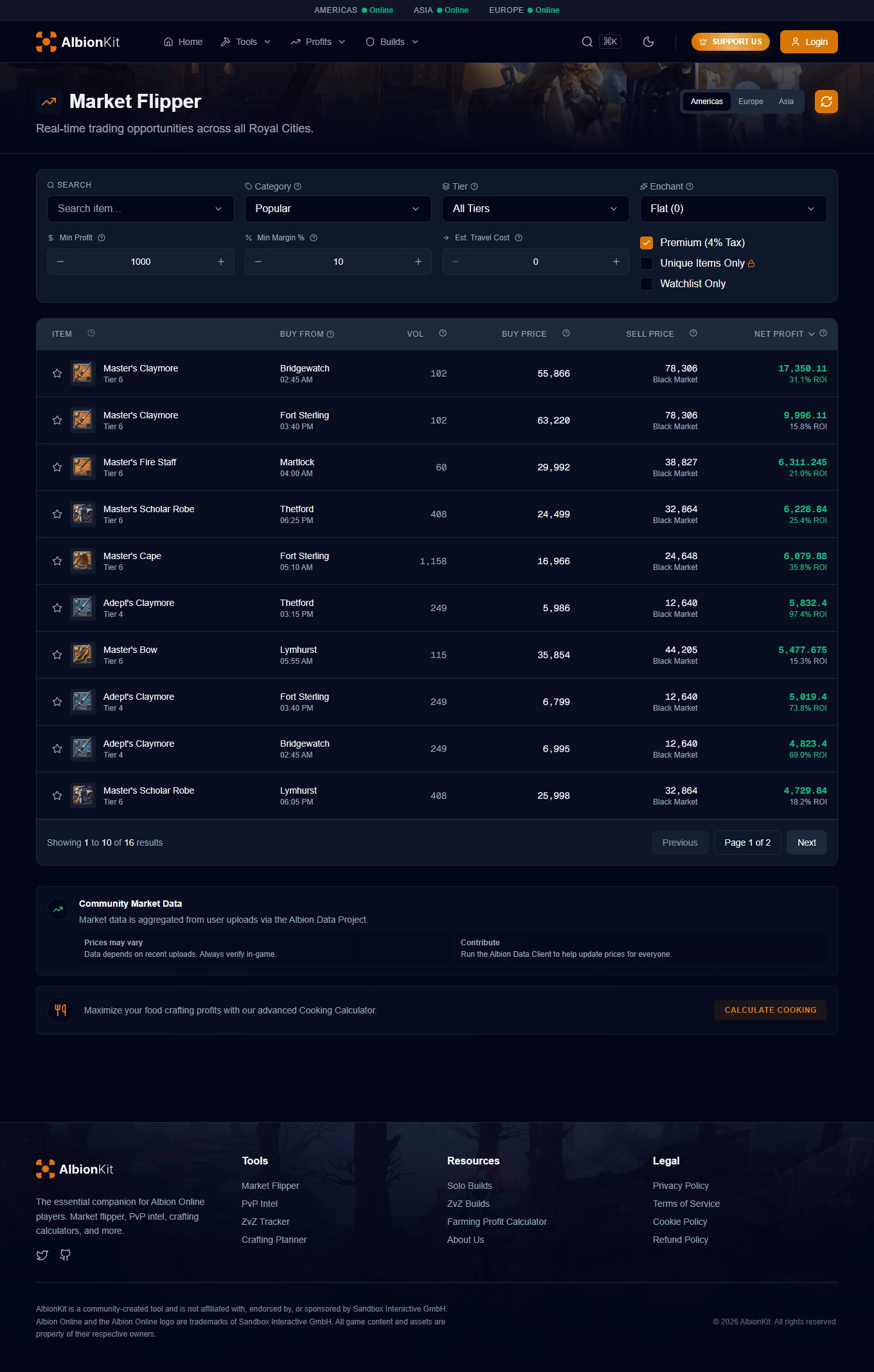
Task: Click help icon beside Tier label
Action: click(474, 186)
